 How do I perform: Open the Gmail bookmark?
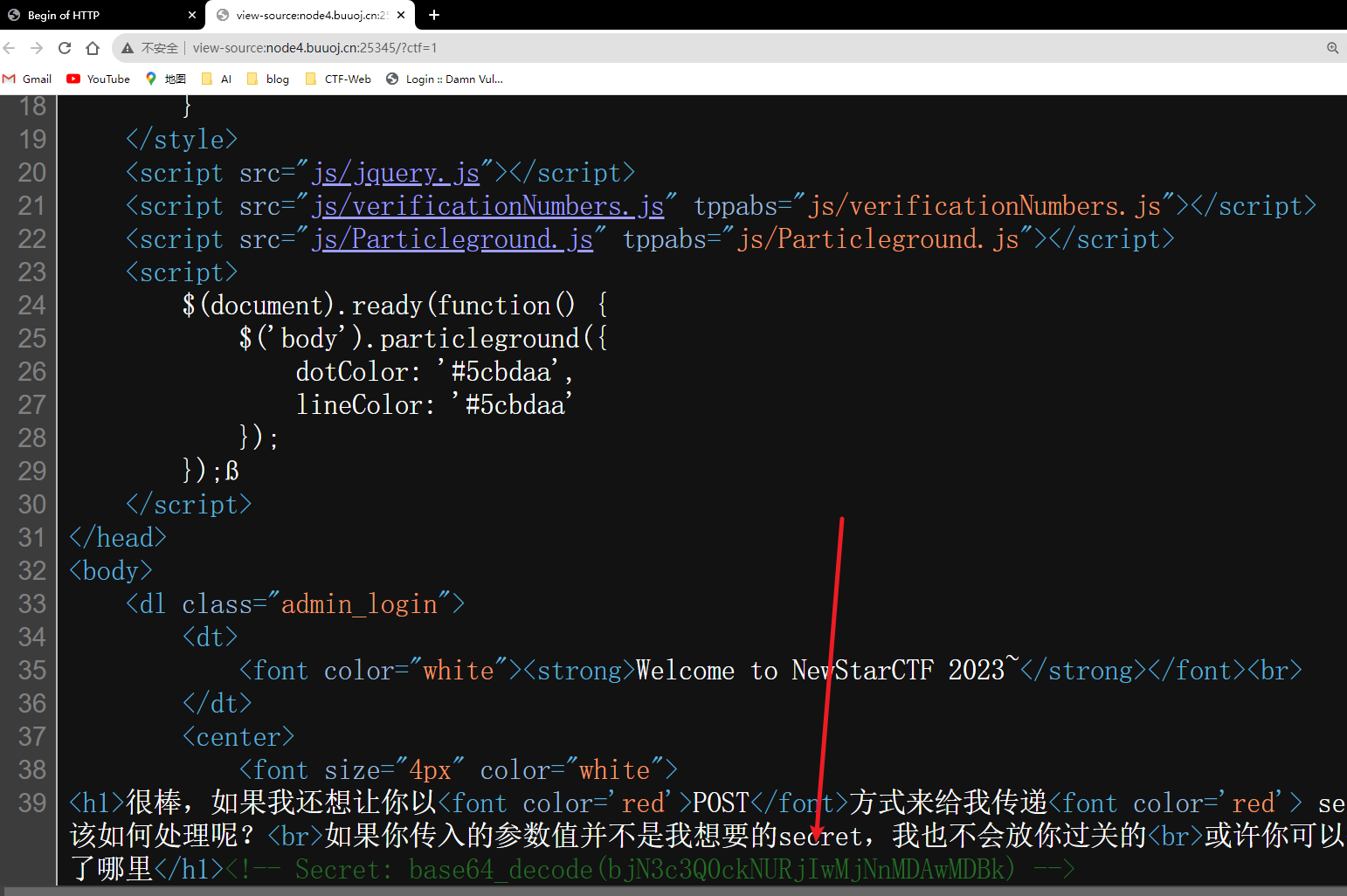point(27,79)
